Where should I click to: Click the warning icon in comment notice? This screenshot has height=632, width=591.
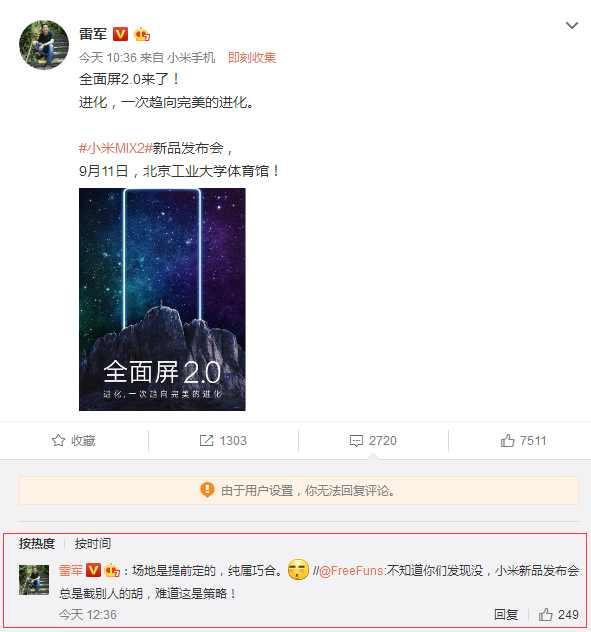click(x=207, y=490)
